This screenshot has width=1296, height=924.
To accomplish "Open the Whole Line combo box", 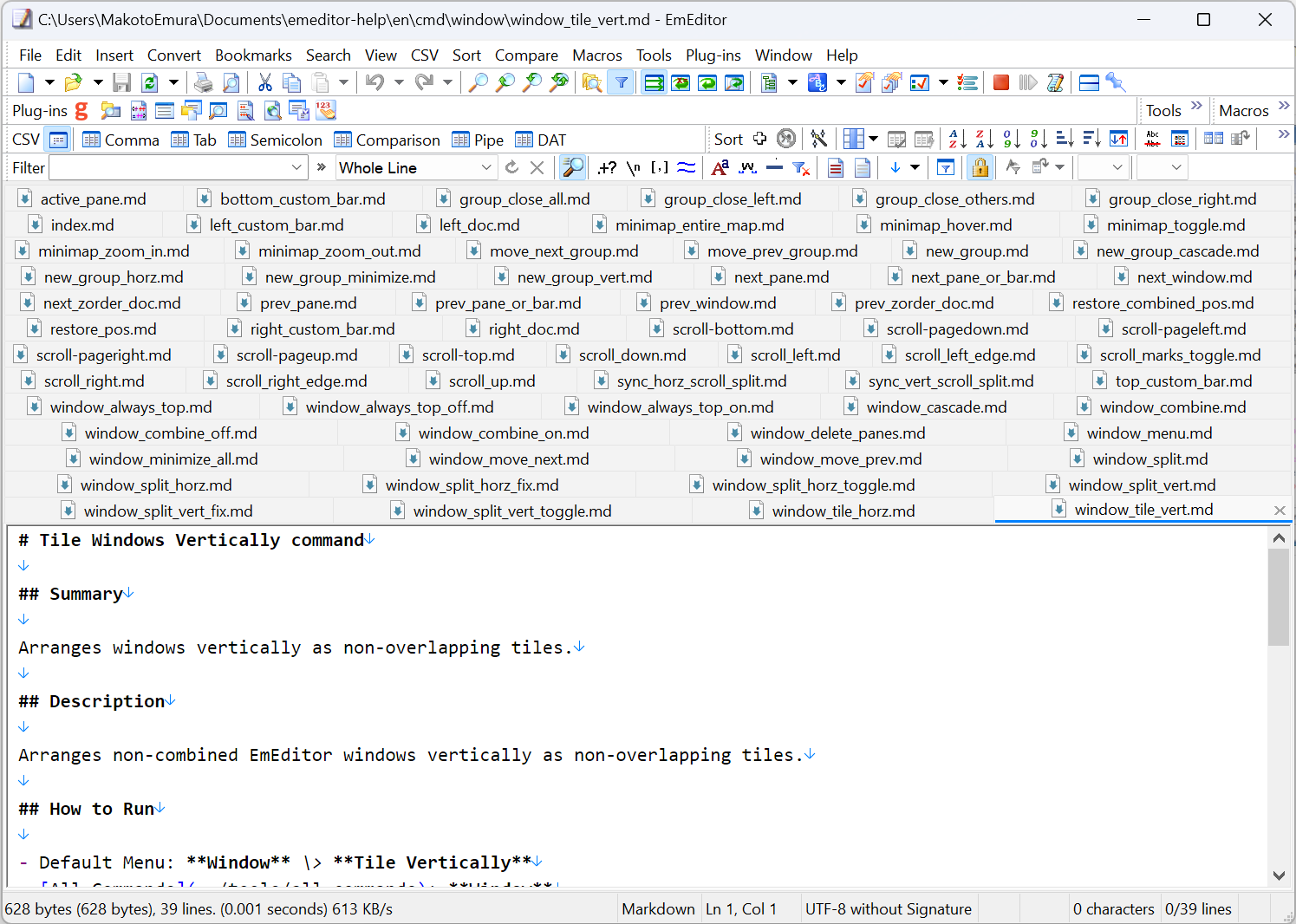I will coord(416,167).
